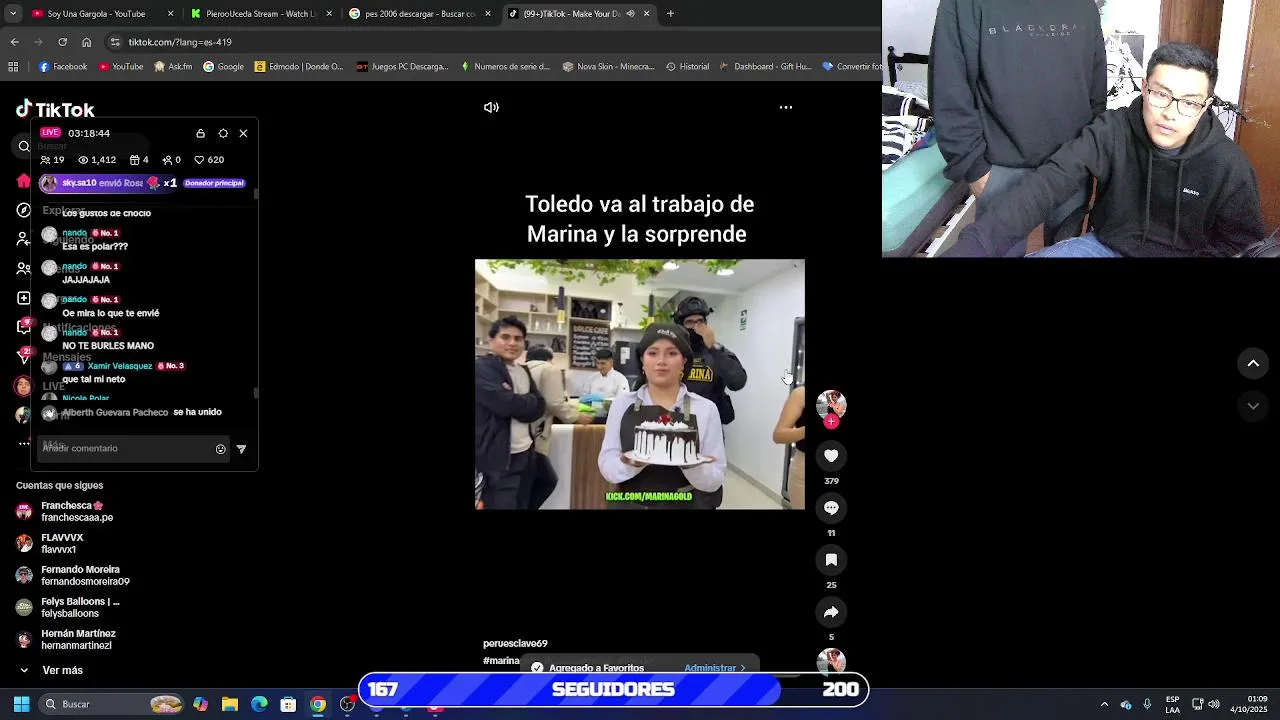Bookmark the video with the favorites icon
Screen dimensions: 1280x720
(831, 560)
